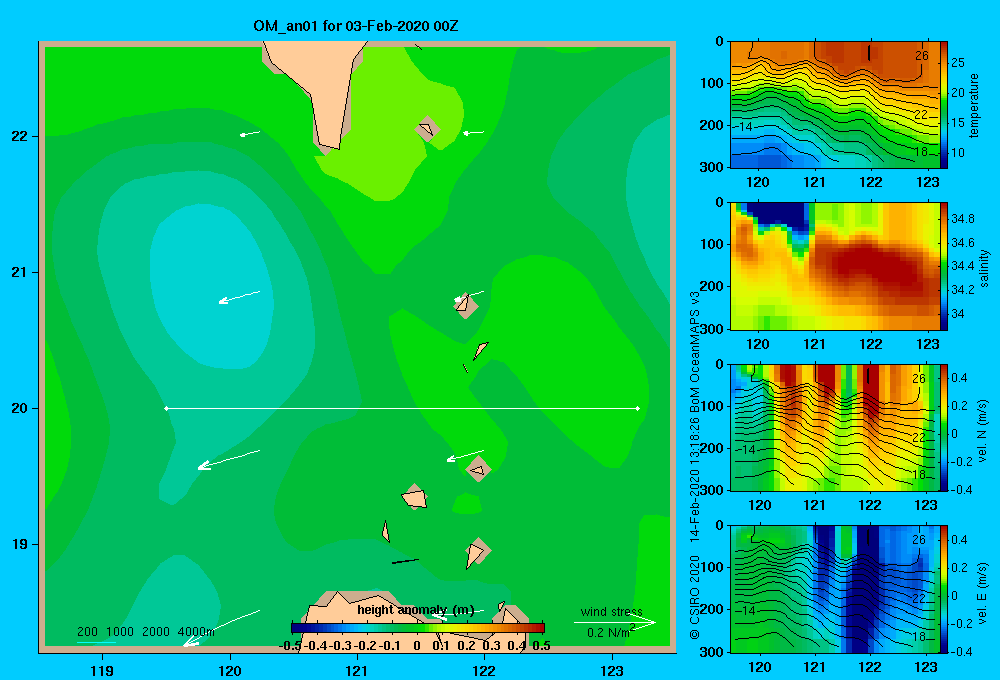Image resolution: width=1000 pixels, height=680 pixels.
Task: Click '25' on the temperature scale
Action: (958, 63)
